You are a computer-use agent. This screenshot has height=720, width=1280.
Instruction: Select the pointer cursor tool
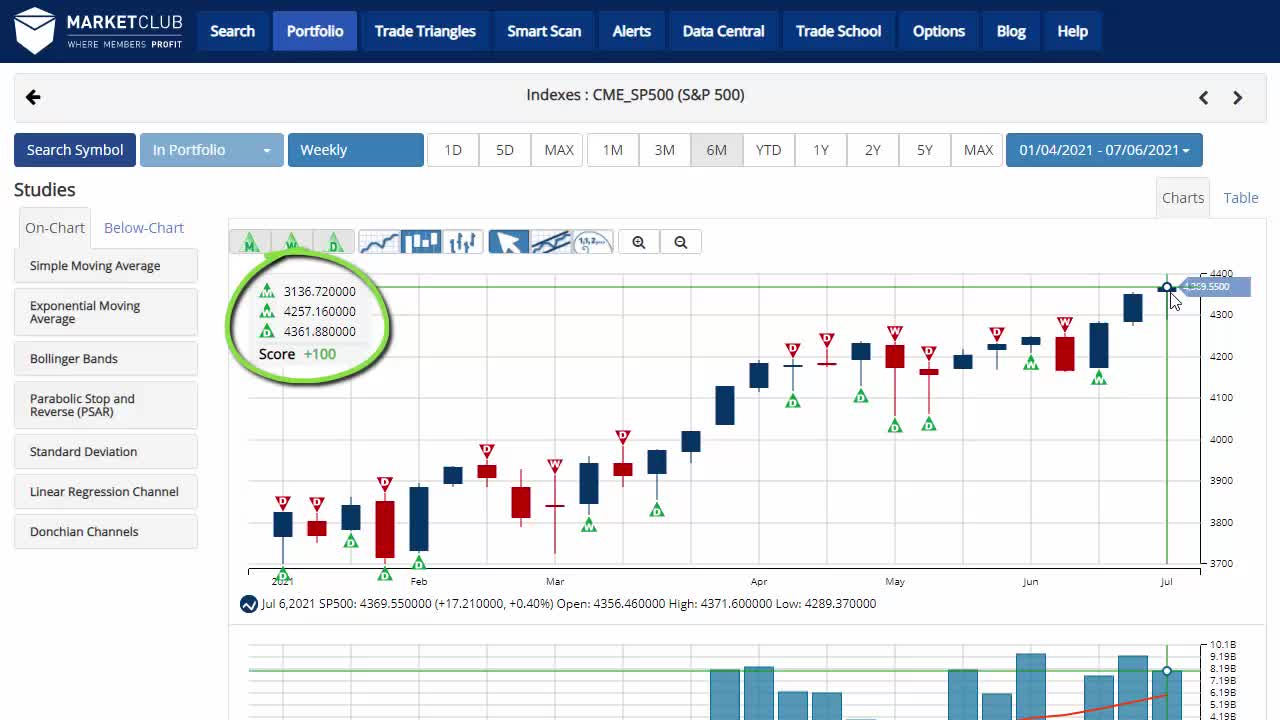point(508,242)
